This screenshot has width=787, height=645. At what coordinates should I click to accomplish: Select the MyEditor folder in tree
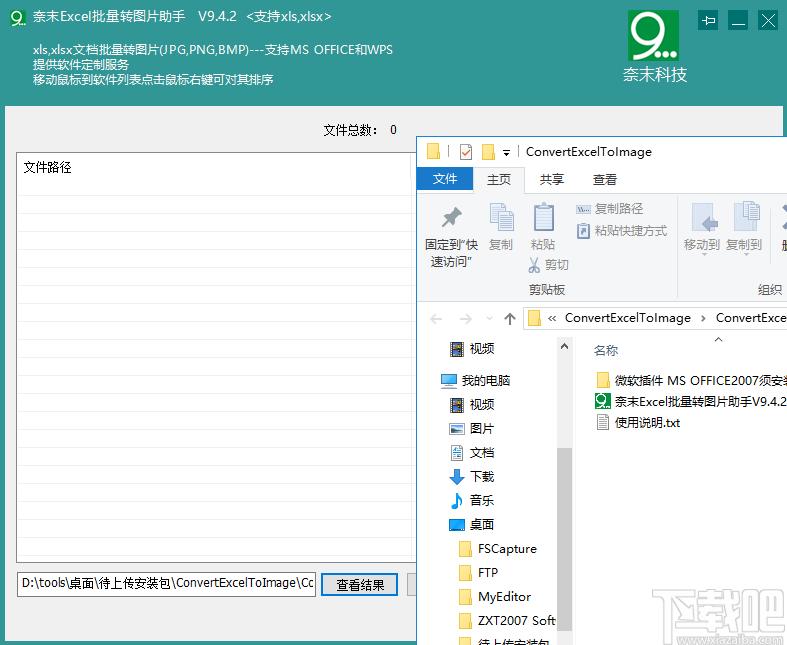pos(495,597)
